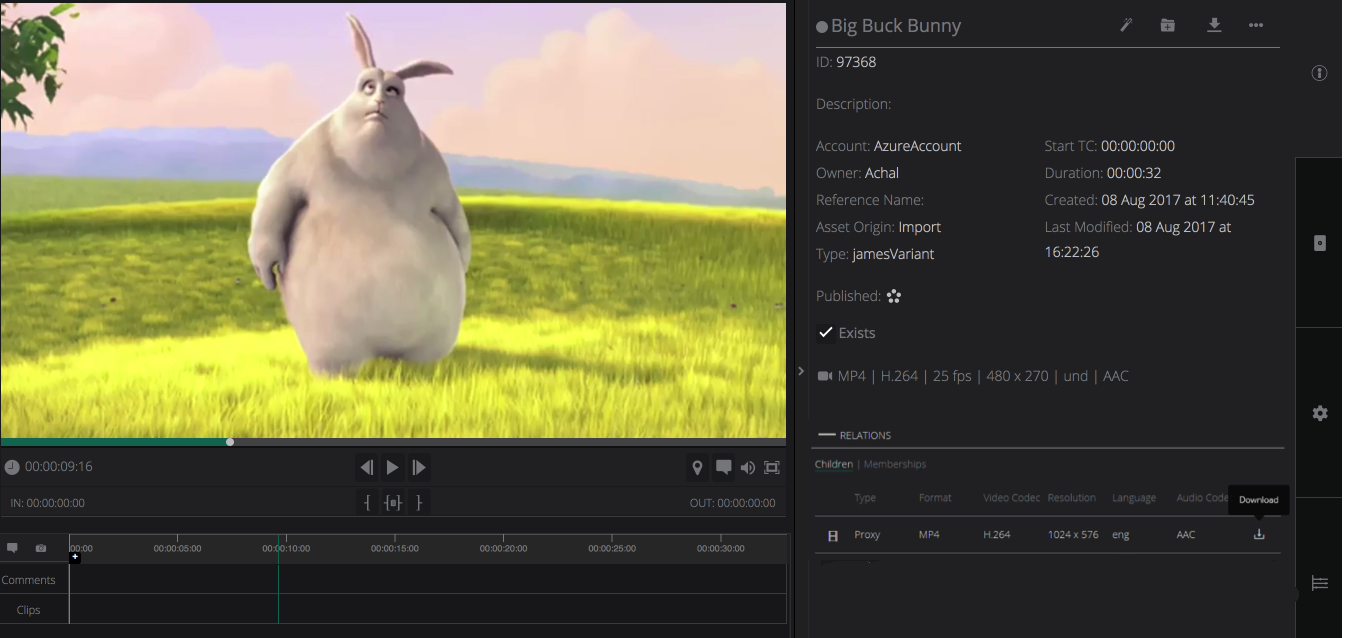
Task: Click the AzureAccount account value
Action: (917, 146)
